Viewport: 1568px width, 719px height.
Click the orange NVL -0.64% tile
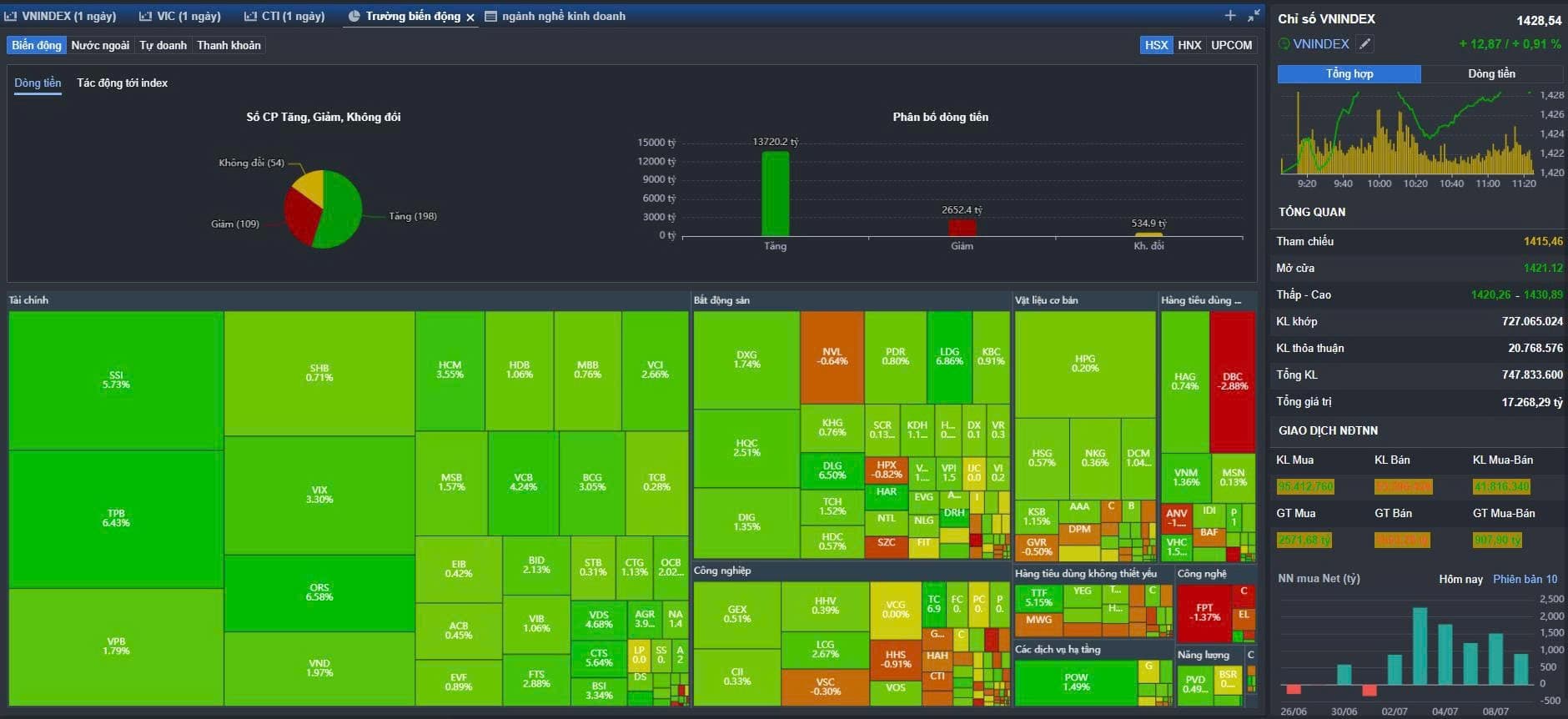click(x=832, y=357)
